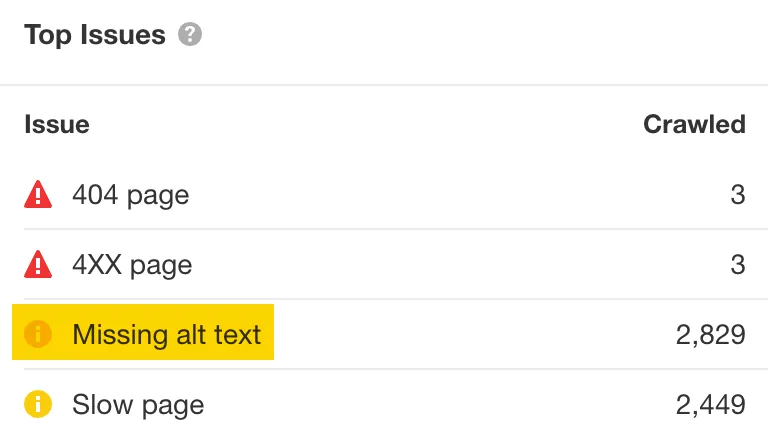
Task: Select blank row space after Slow page label
Action: (440, 405)
